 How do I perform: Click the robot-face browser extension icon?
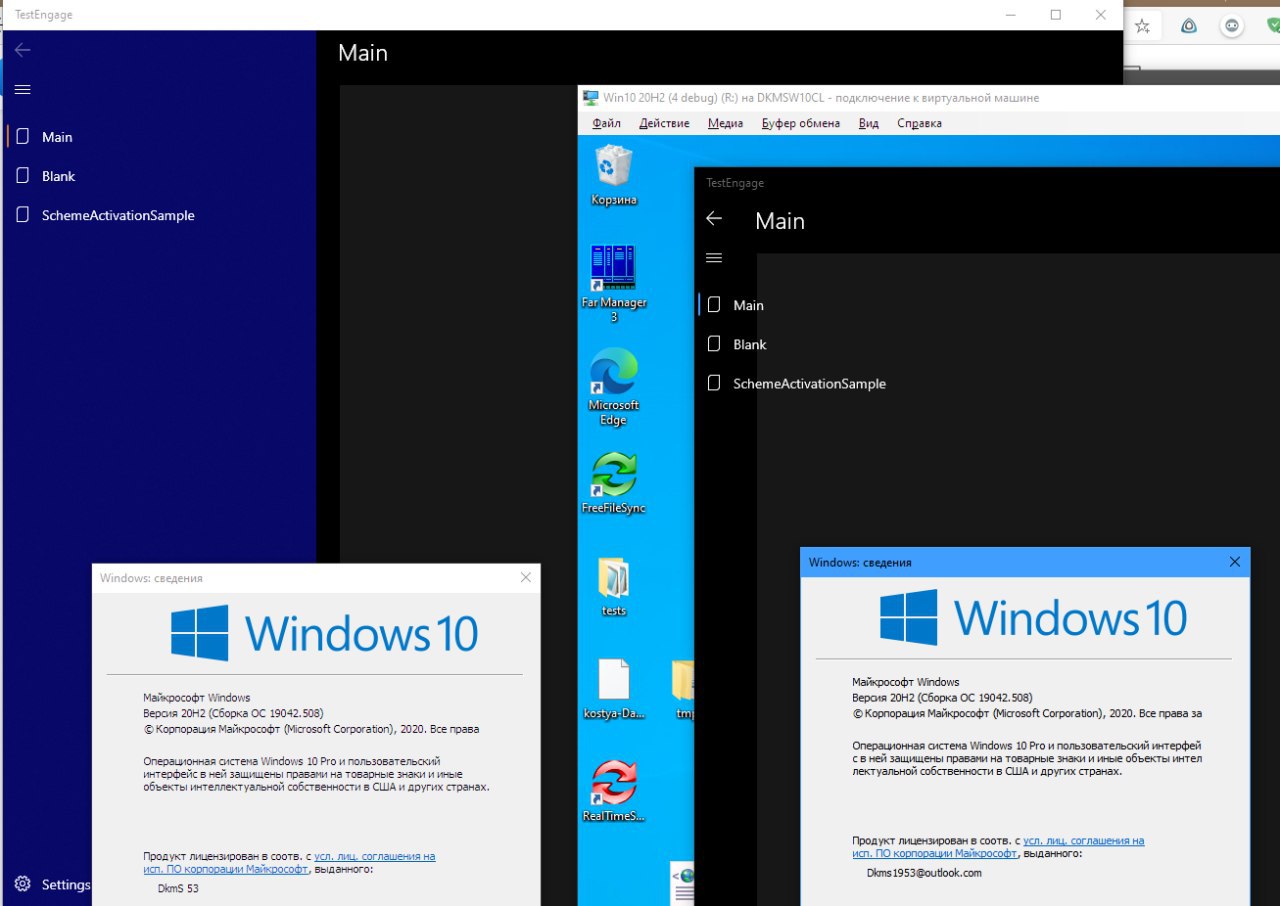pyautogui.click(x=1232, y=27)
